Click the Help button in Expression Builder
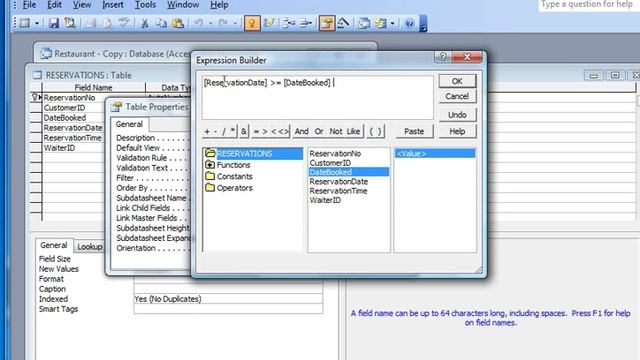The image size is (640, 360). (x=457, y=131)
